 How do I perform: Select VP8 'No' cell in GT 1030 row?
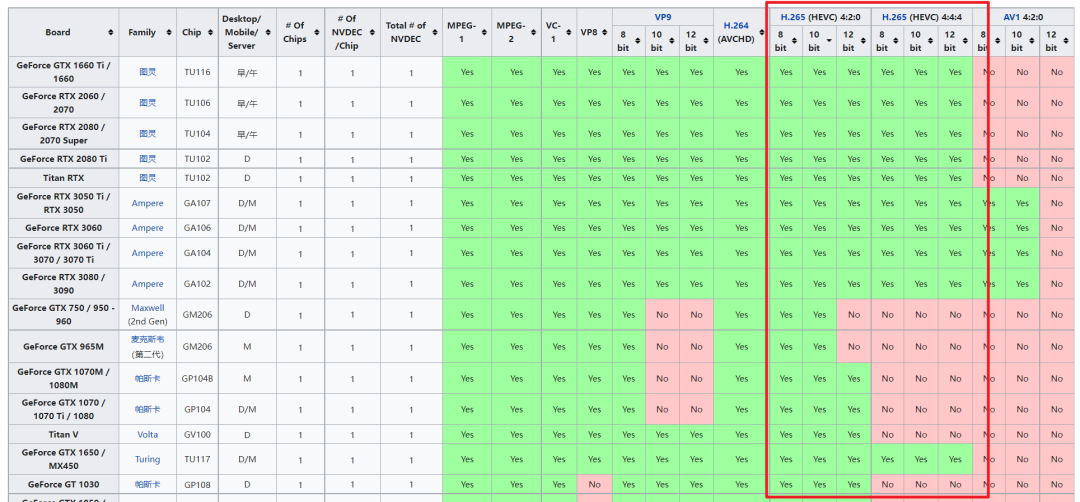594,485
